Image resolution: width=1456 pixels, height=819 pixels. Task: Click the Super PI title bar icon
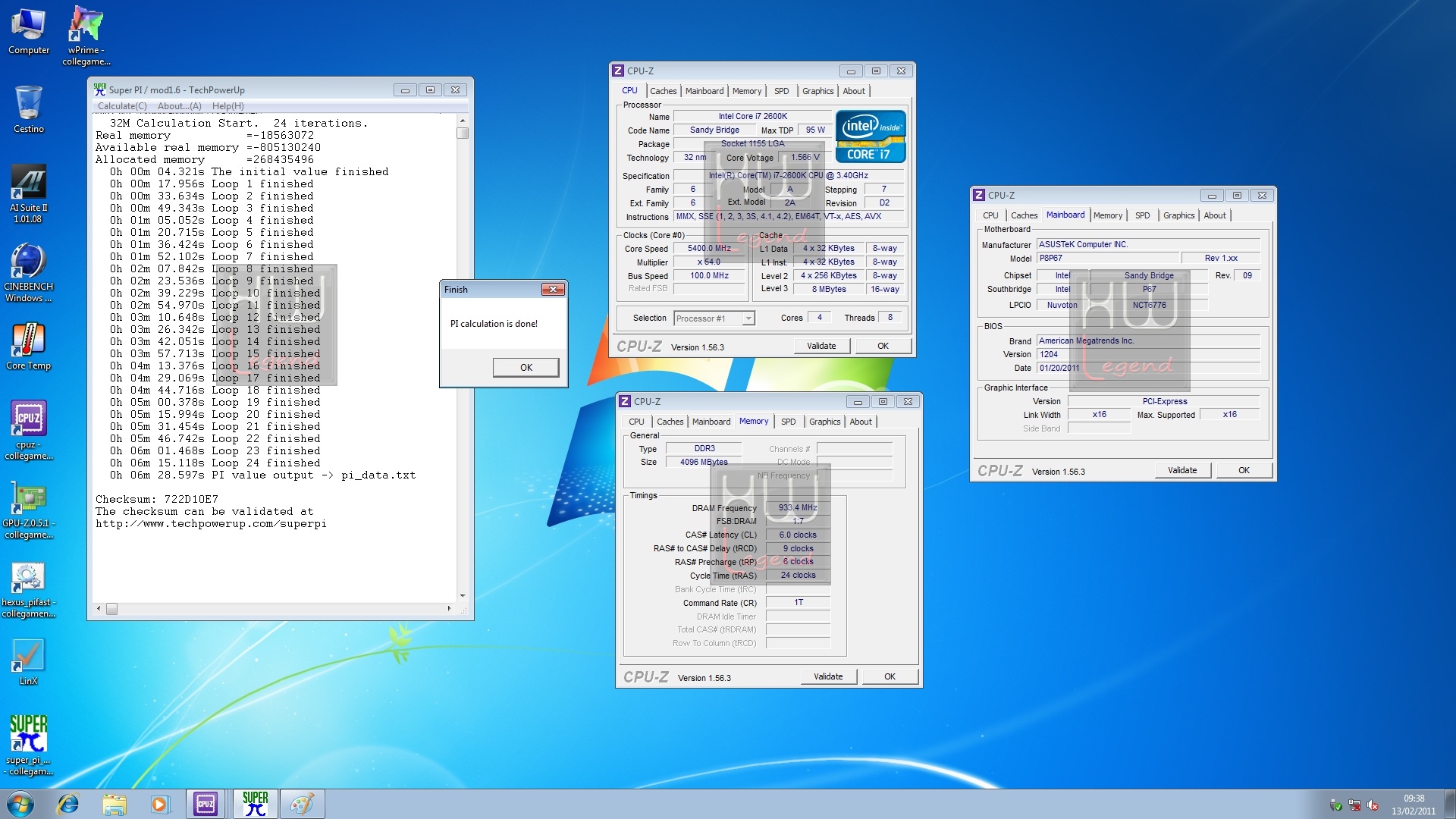point(99,89)
